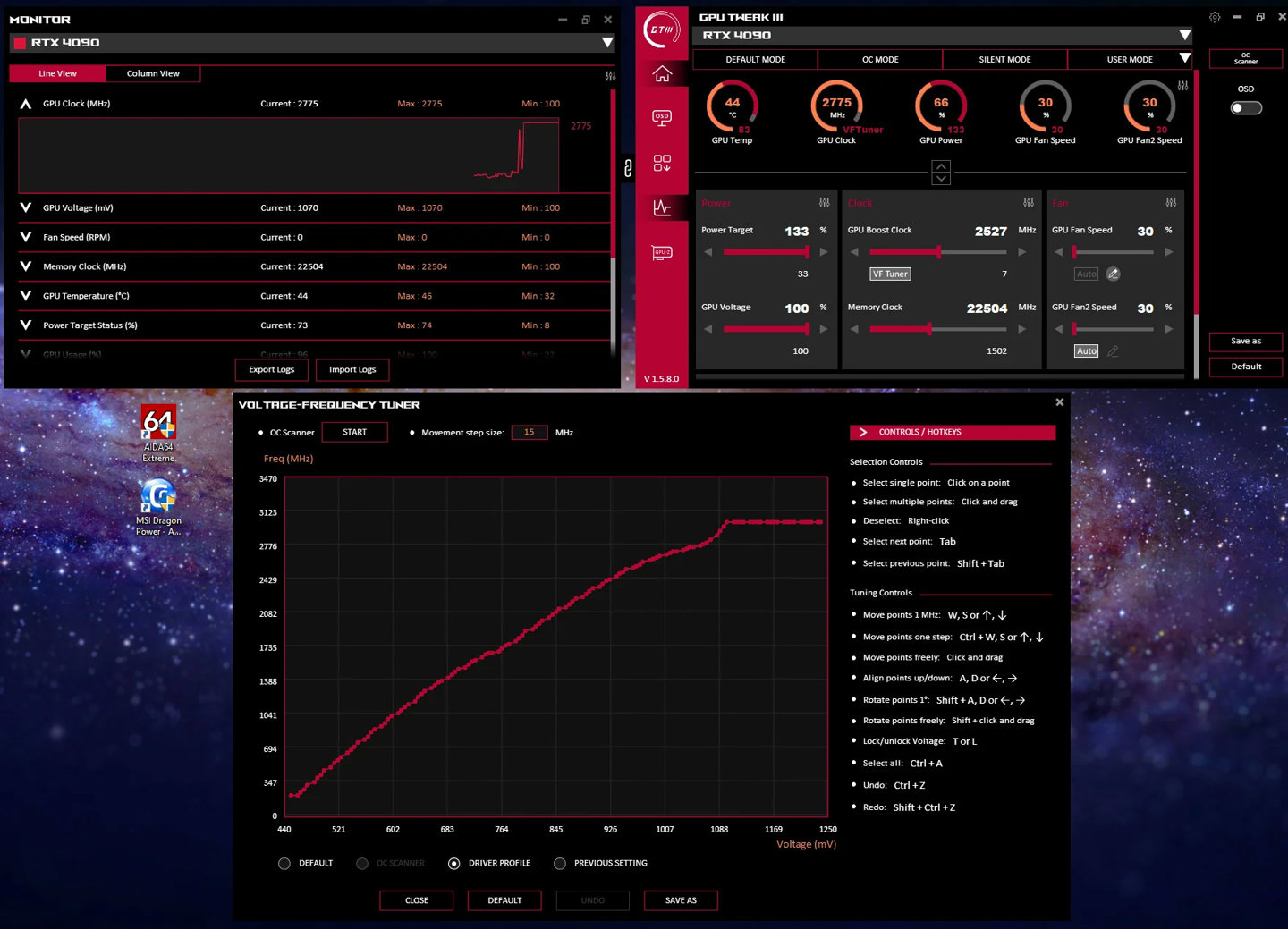Open the OSD settings sidebar icon
The width and height of the screenshot is (1288, 929).
[662, 118]
